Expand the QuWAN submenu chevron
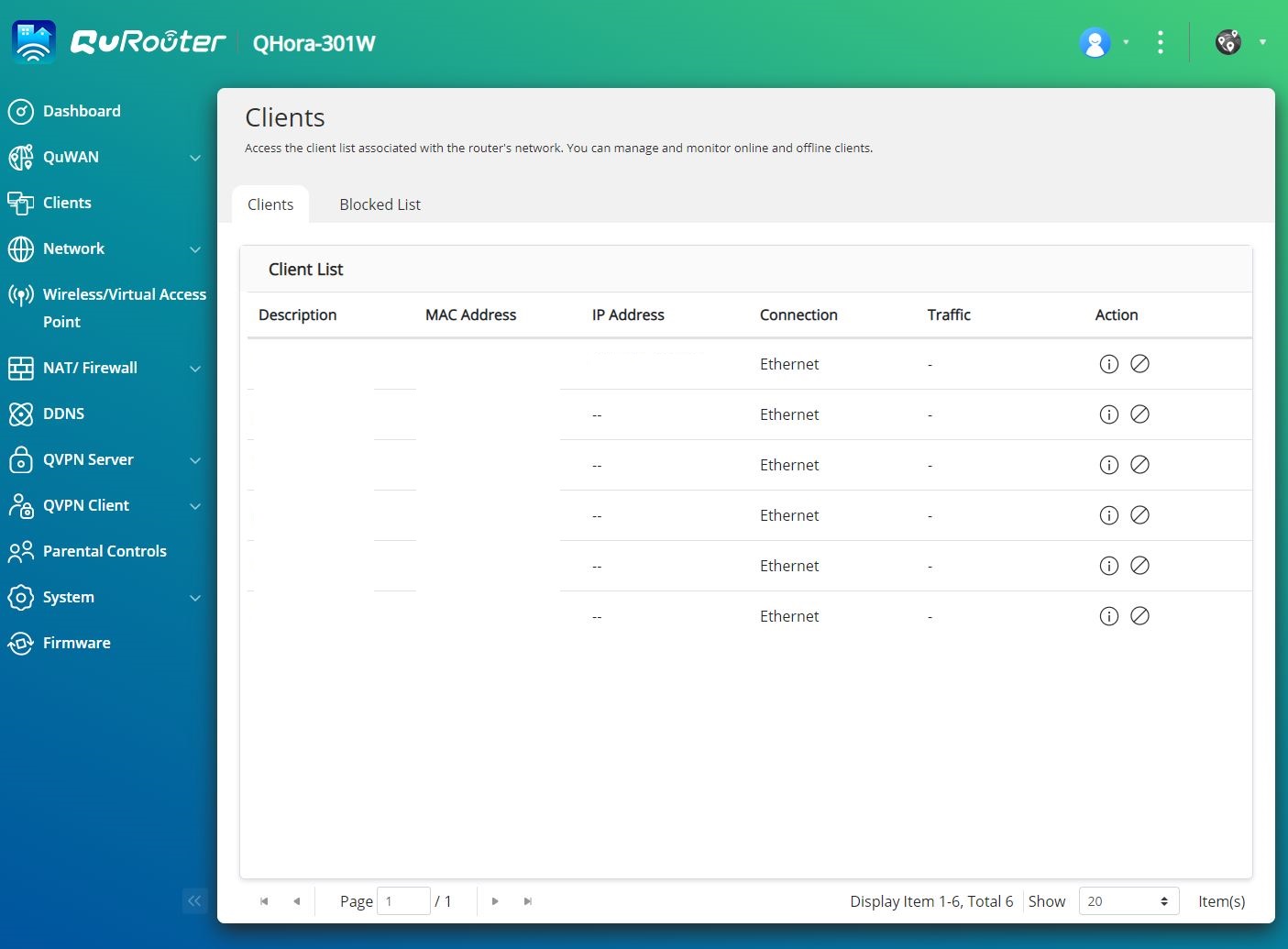1288x949 pixels. [195, 158]
